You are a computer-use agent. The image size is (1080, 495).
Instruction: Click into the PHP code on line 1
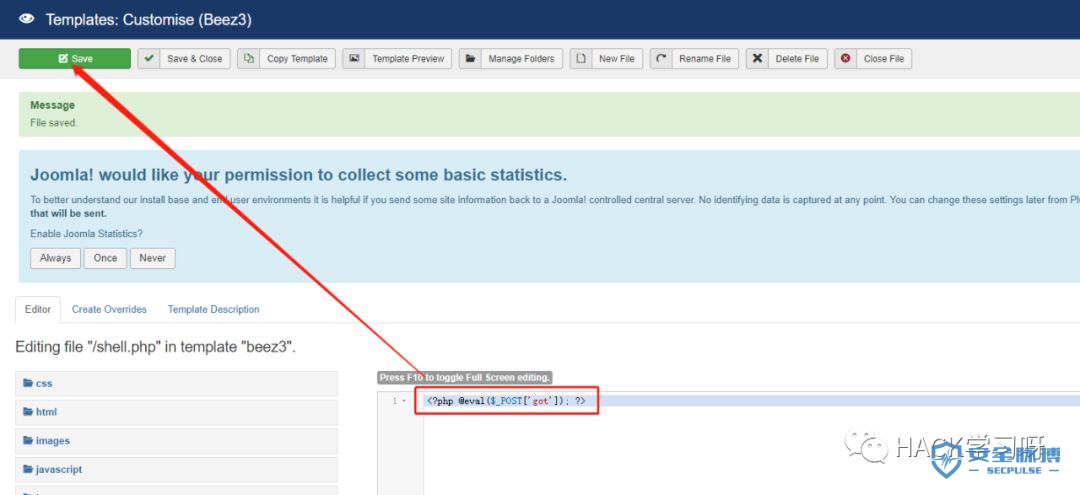click(x=506, y=401)
